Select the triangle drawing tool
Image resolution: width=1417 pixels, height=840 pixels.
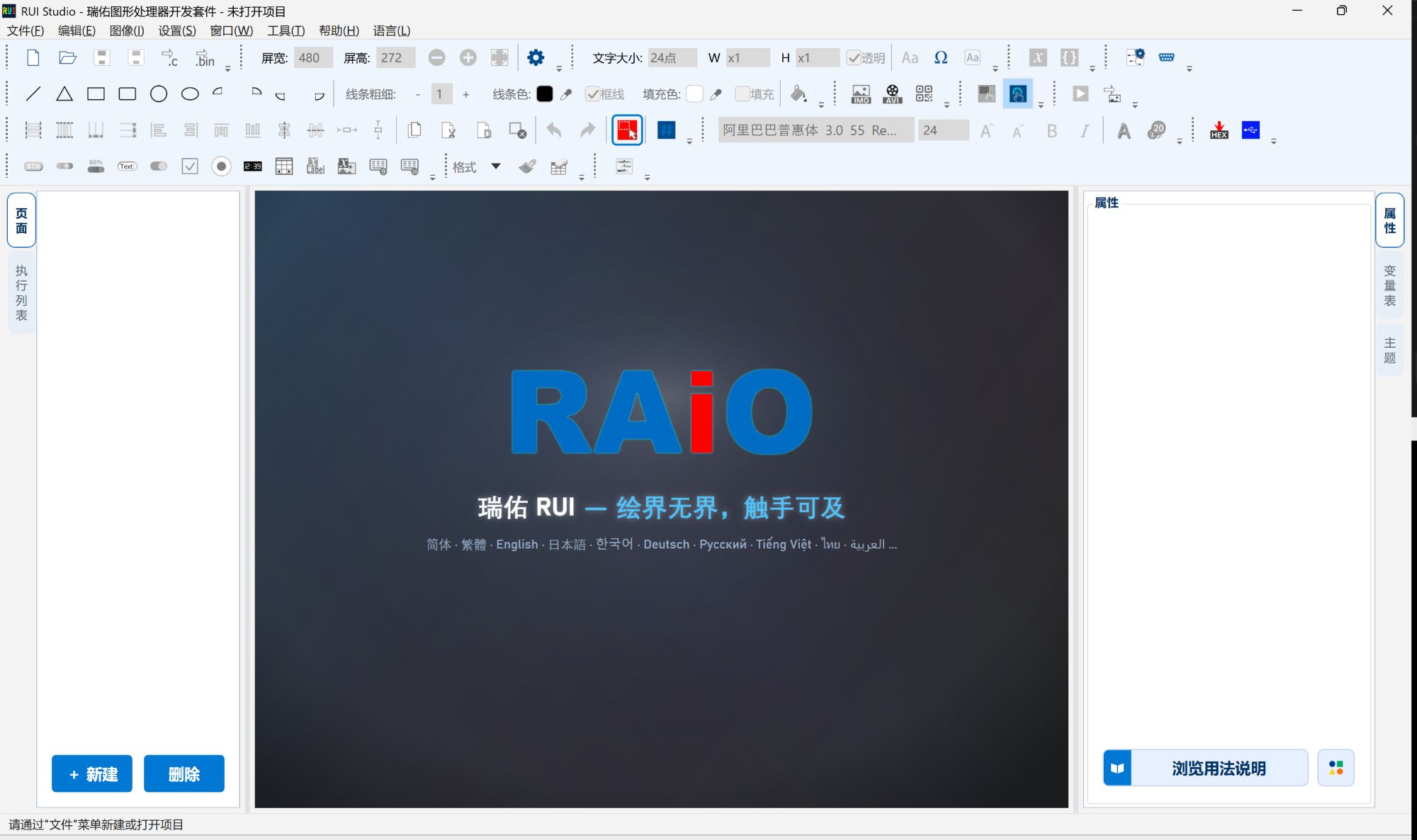pos(64,94)
